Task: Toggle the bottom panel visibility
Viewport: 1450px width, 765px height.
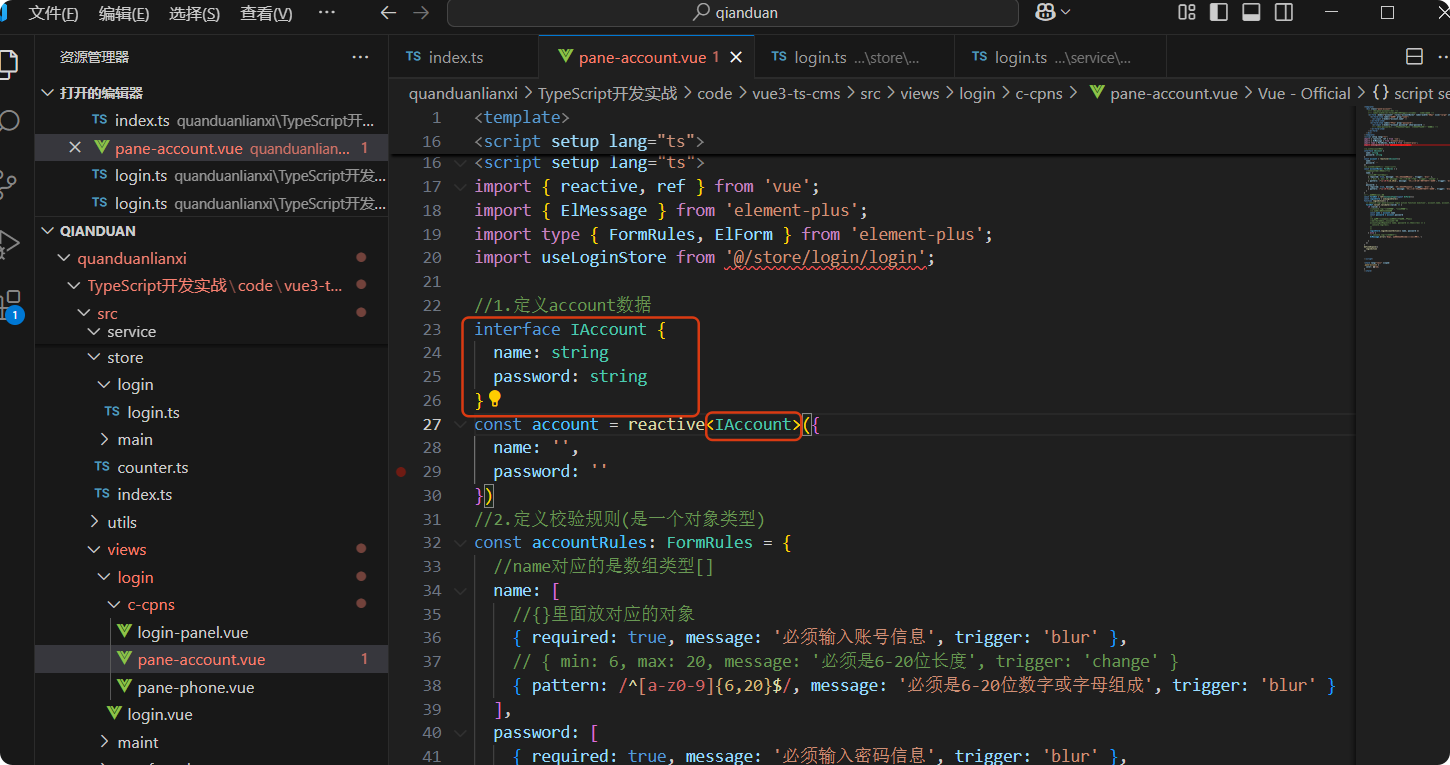Action: pos(1251,12)
